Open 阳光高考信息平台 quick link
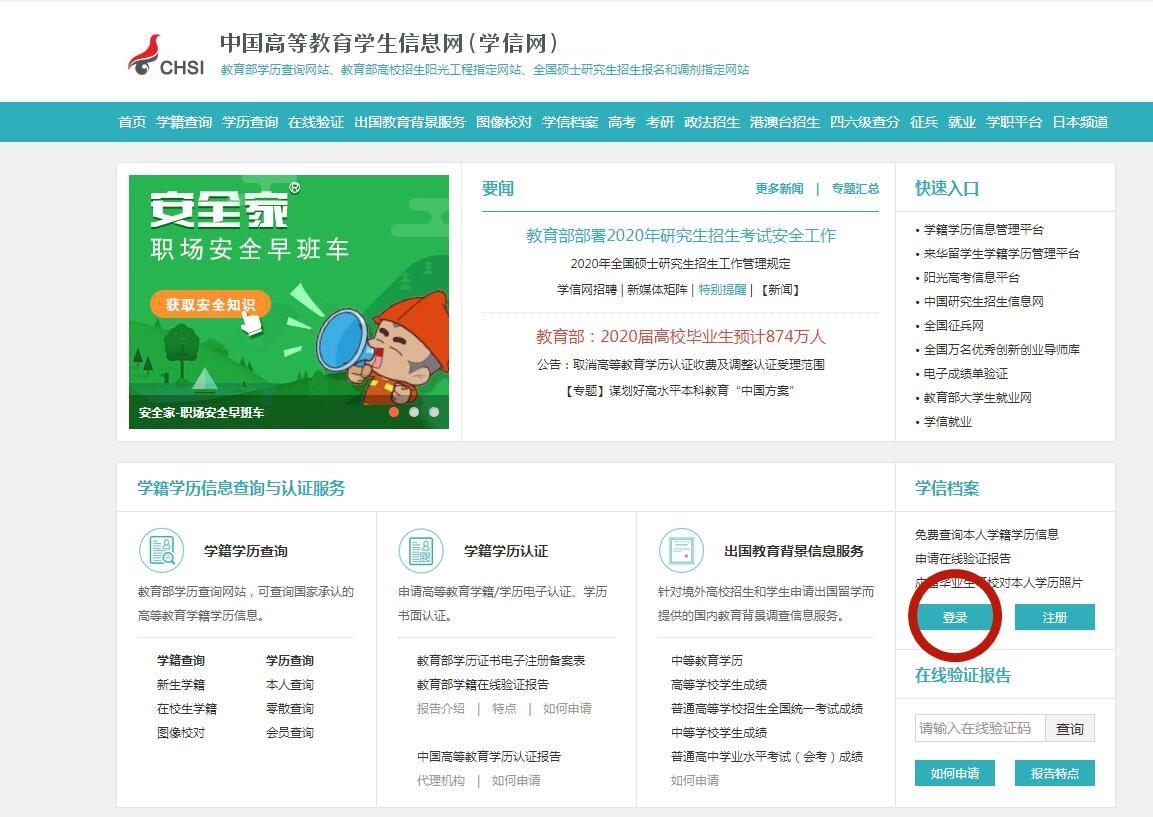Screen dimensions: 1153x817 [971, 277]
